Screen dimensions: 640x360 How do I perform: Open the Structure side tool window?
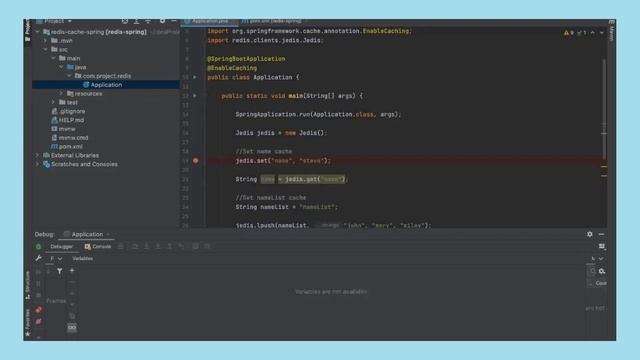pyautogui.click(x=27, y=285)
